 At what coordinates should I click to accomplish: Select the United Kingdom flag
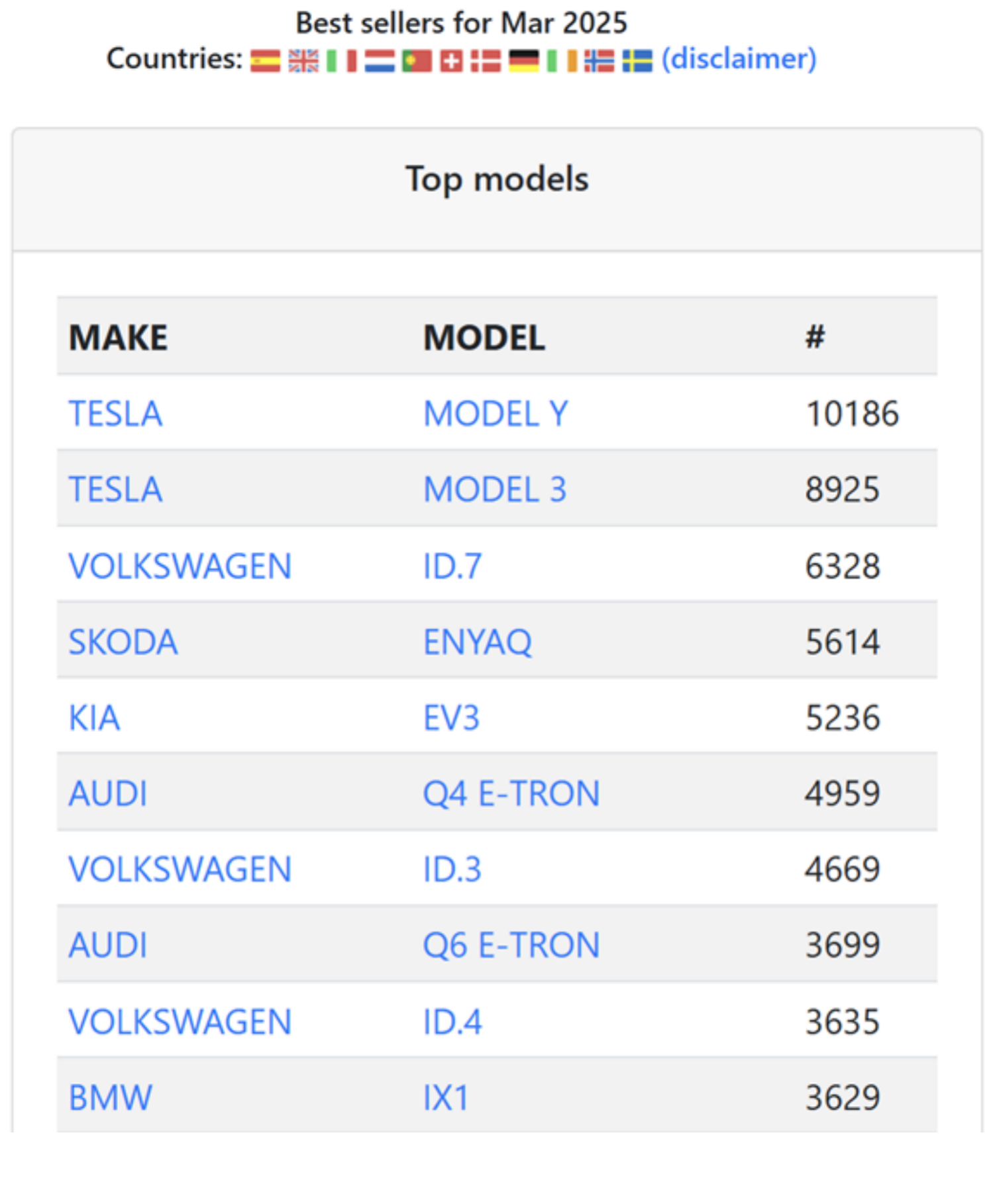[x=303, y=61]
